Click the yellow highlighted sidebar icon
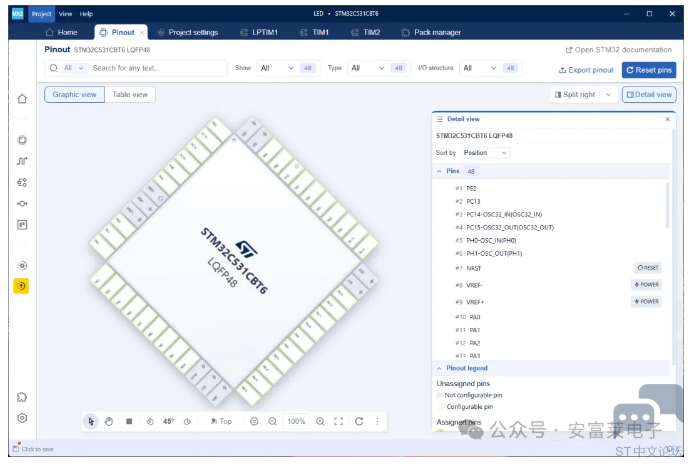This screenshot has height=467, width=692. coord(22,286)
